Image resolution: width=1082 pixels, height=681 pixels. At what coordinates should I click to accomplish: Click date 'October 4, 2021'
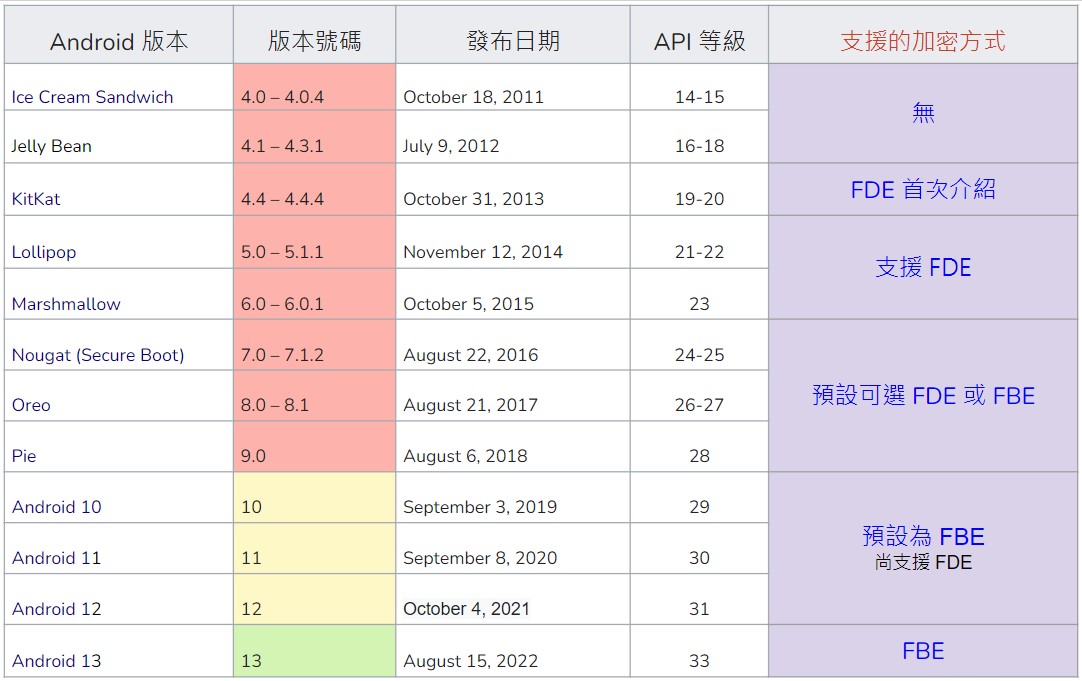(466, 609)
